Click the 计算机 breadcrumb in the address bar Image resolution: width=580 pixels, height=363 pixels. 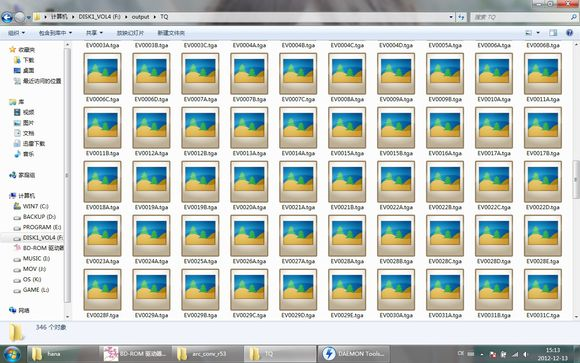59,17
